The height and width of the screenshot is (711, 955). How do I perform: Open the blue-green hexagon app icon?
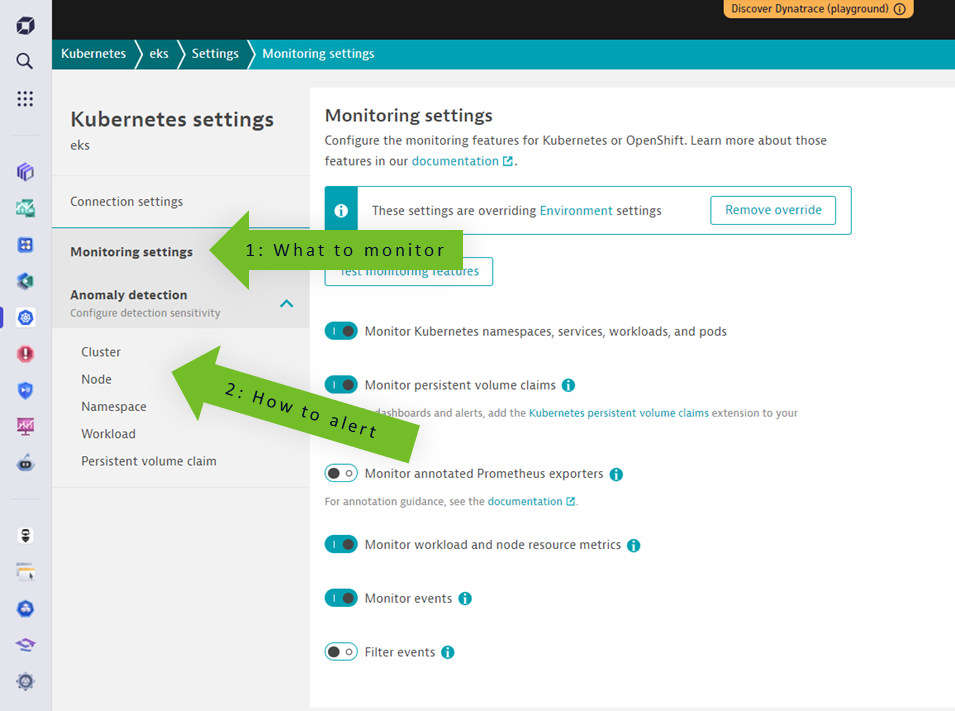[x=25, y=281]
